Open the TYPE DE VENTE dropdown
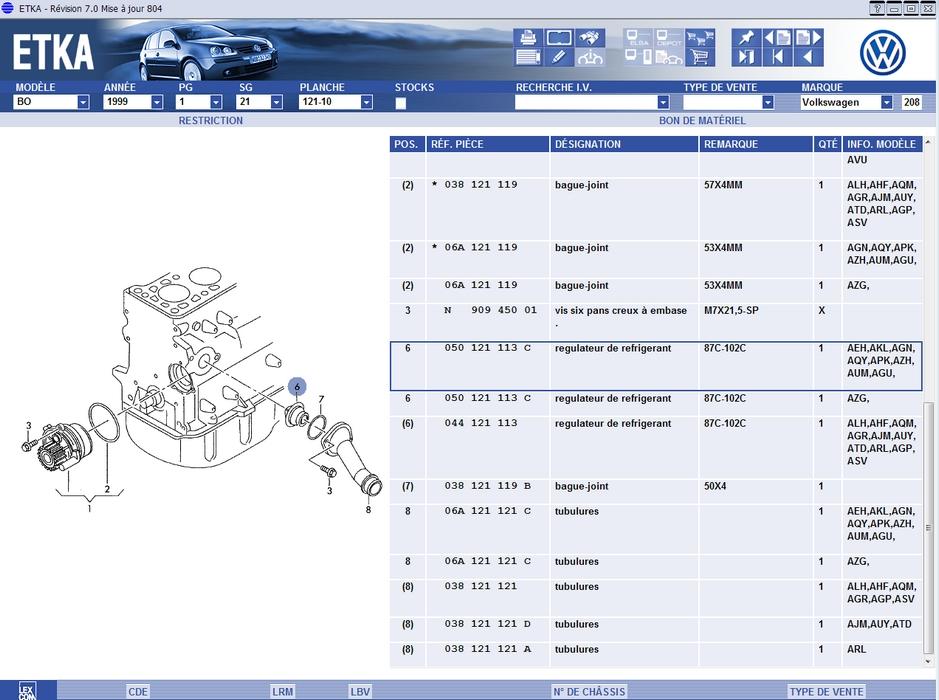939x700 pixels. pos(768,102)
